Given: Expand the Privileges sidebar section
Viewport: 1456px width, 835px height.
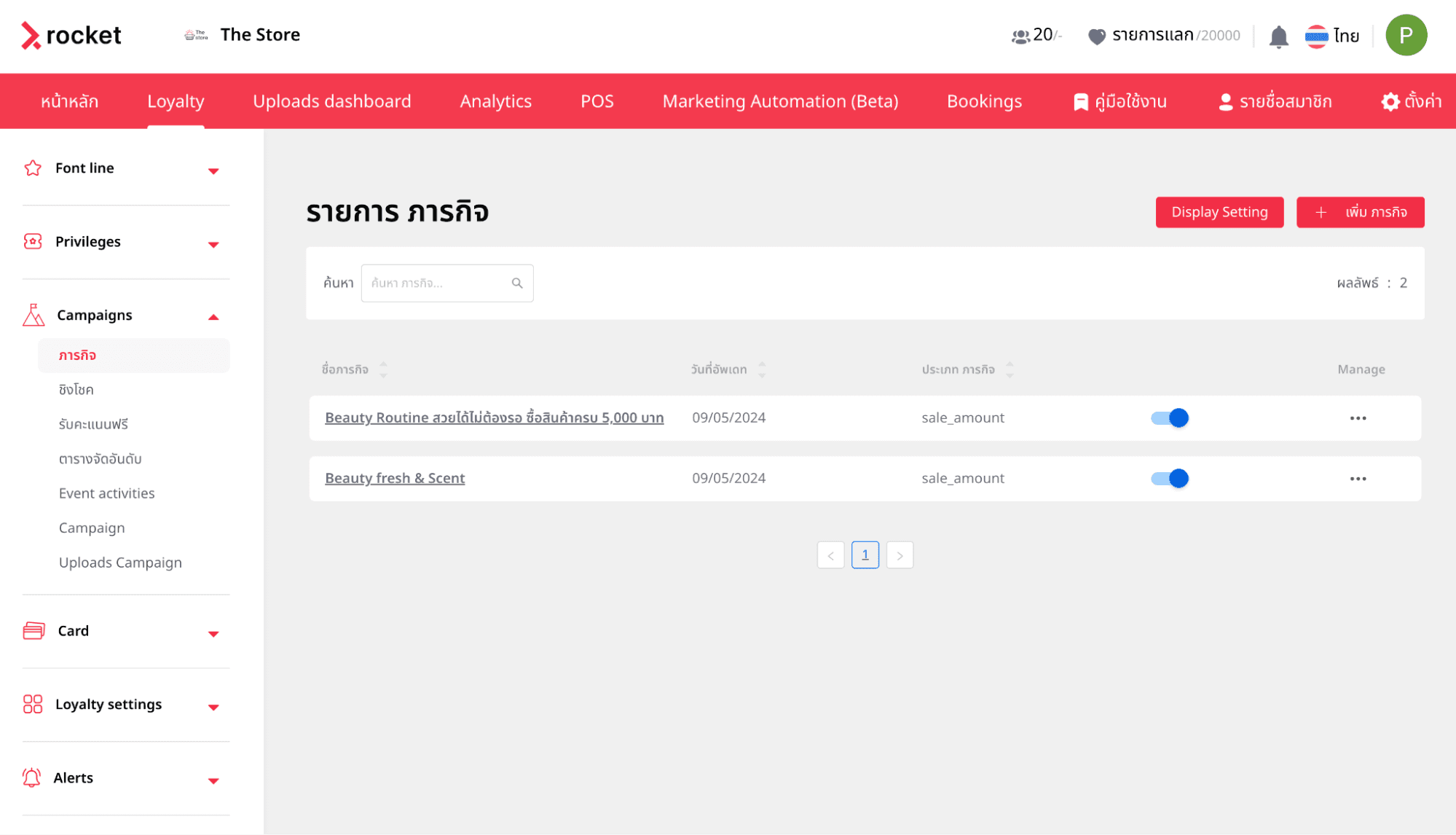Looking at the screenshot, I should coord(213,244).
